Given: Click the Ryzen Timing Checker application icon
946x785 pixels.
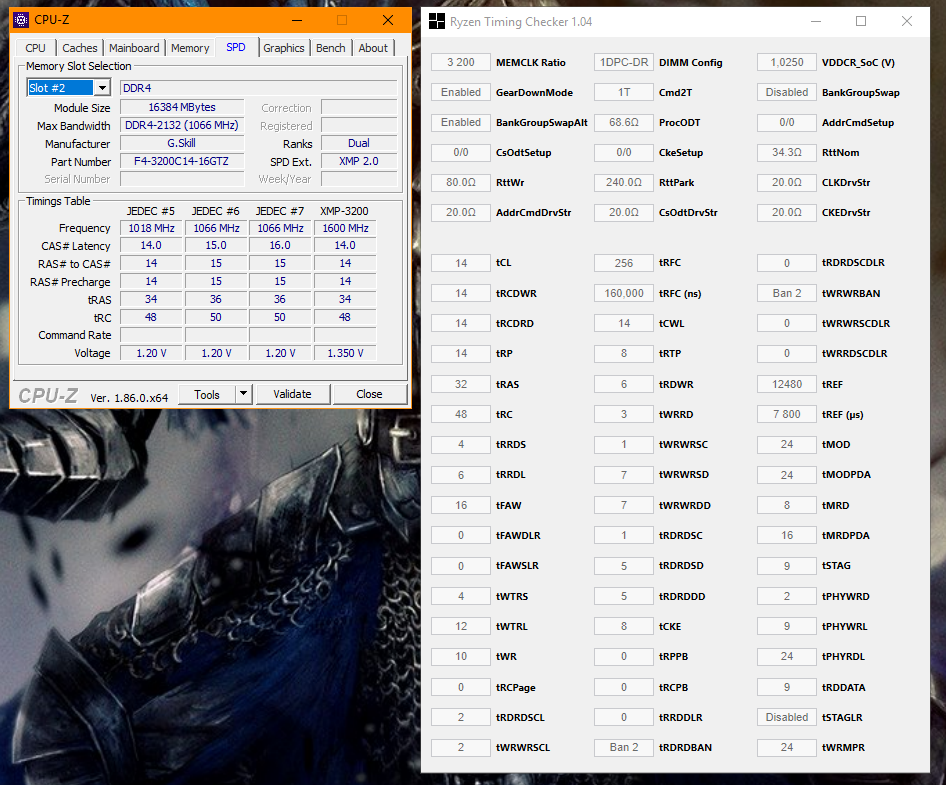Looking at the screenshot, I should (437, 21).
